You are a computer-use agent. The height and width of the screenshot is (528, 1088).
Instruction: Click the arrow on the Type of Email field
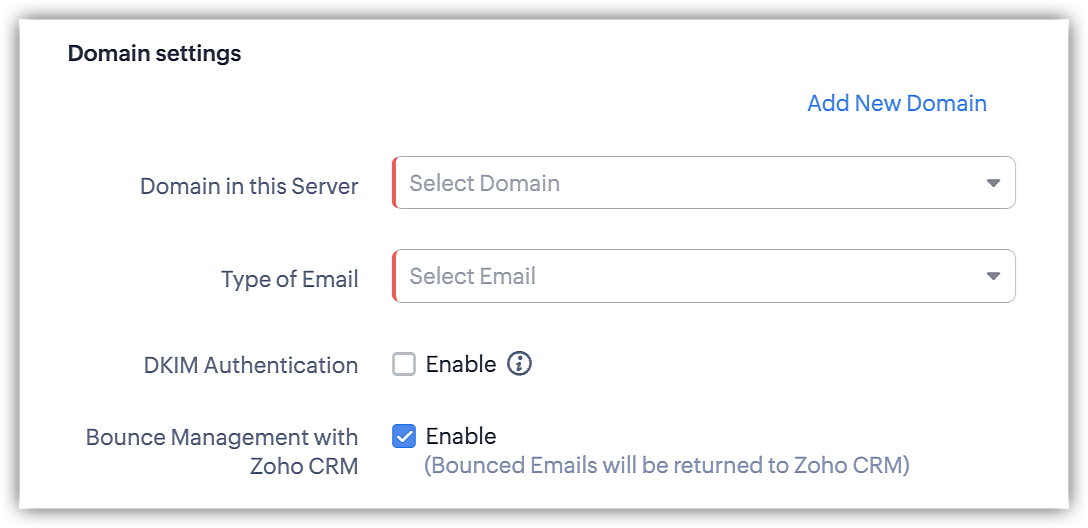(x=992, y=276)
